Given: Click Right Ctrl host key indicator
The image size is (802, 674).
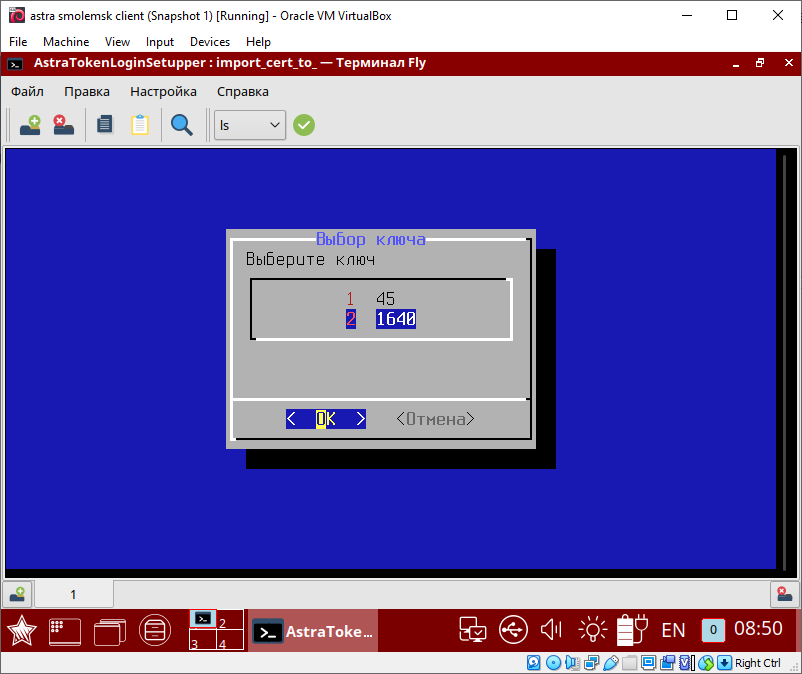Looking at the screenshot, I should pos(757,663).
